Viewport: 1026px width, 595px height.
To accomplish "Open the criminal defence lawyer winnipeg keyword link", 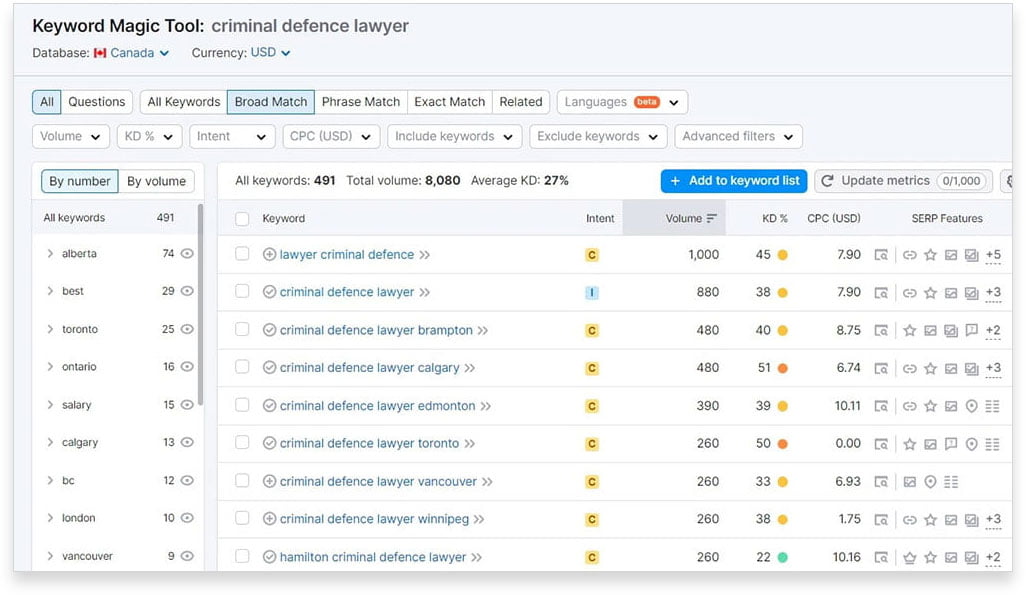I will coord(370,518).
